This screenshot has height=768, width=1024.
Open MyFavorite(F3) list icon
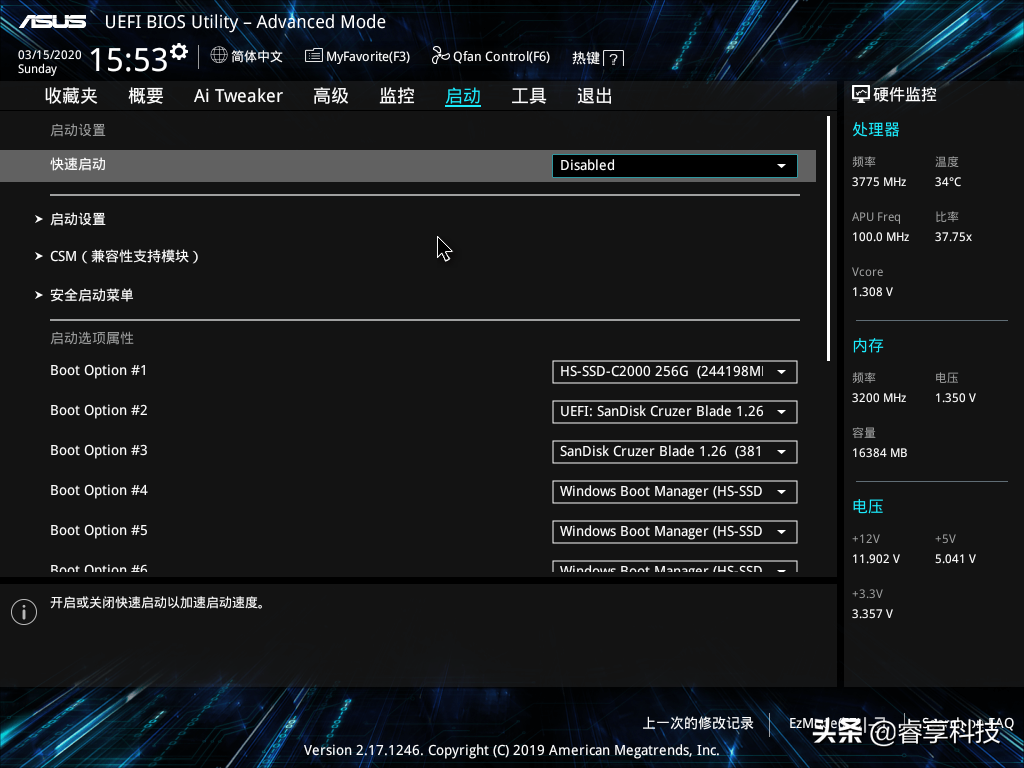coord(313,56)
